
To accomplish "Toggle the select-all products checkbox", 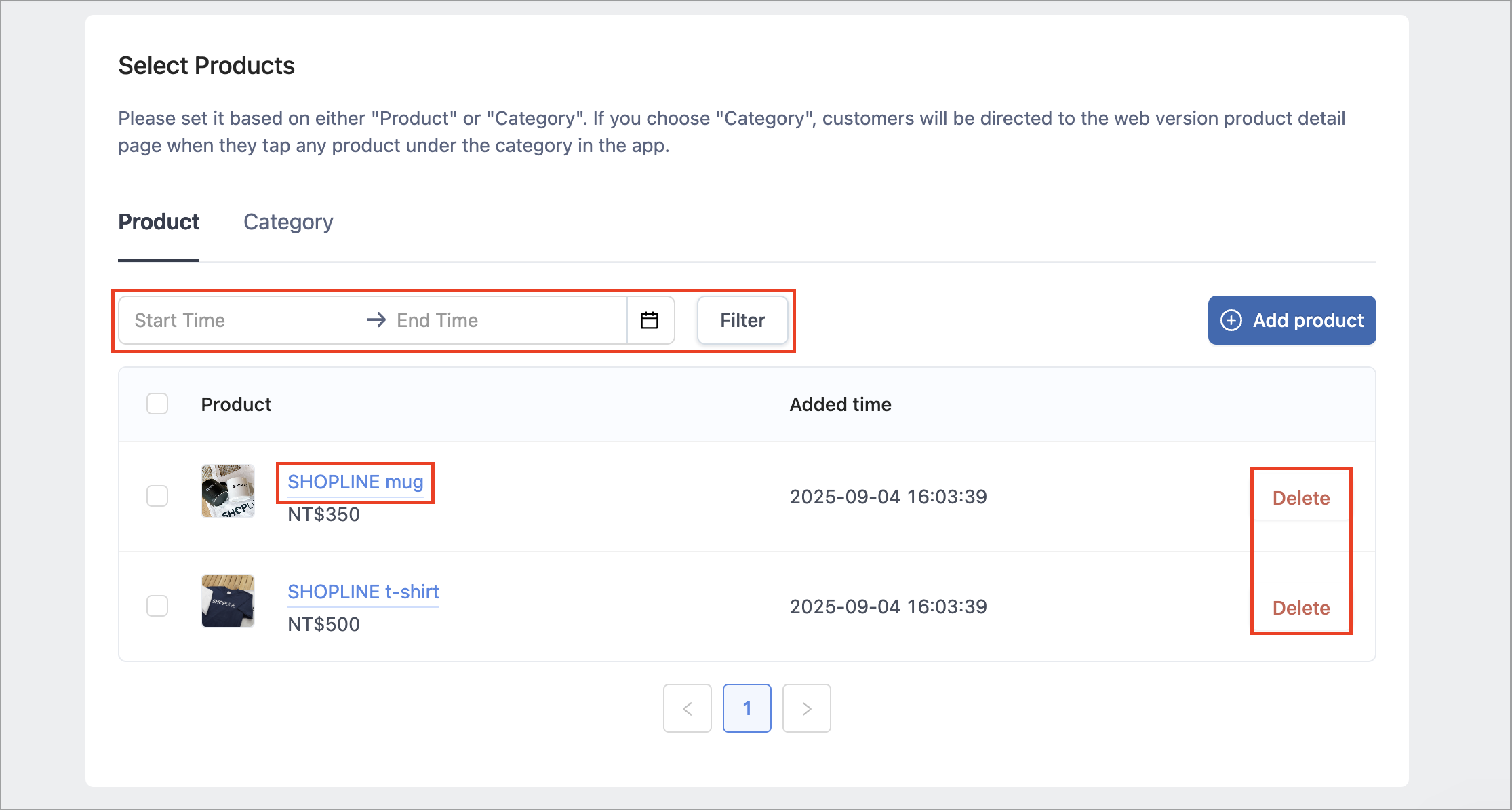I will 157,404.
